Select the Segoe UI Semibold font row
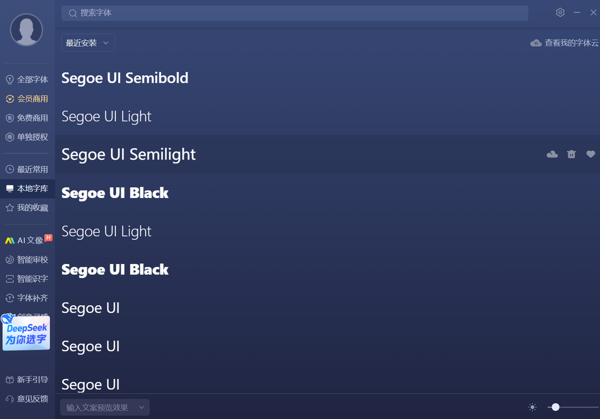Image resolution: width=600 pixels, height=419 pixels. [x=300, y=78]
